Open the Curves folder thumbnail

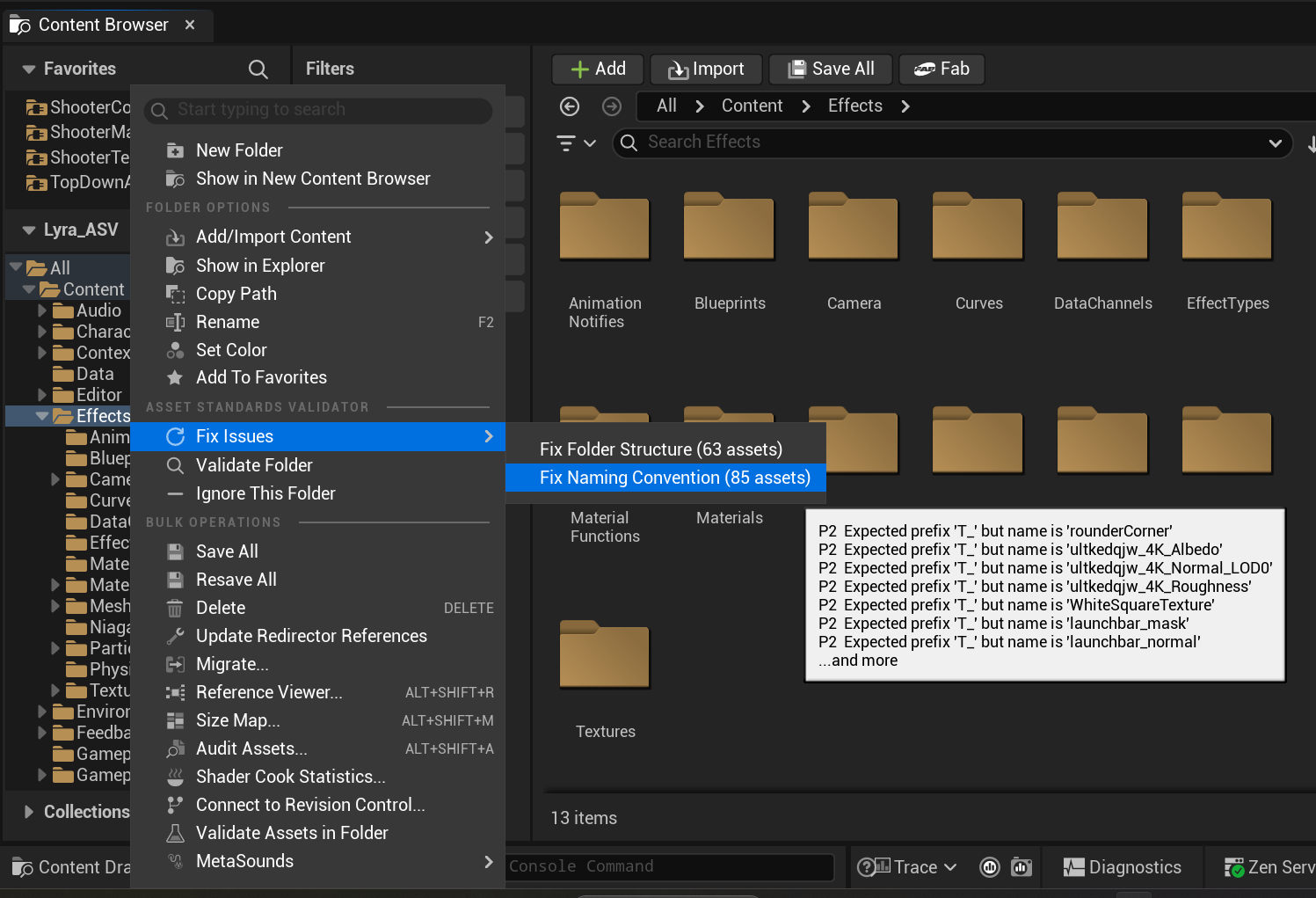pyautogui.click(x=978, y=226)
